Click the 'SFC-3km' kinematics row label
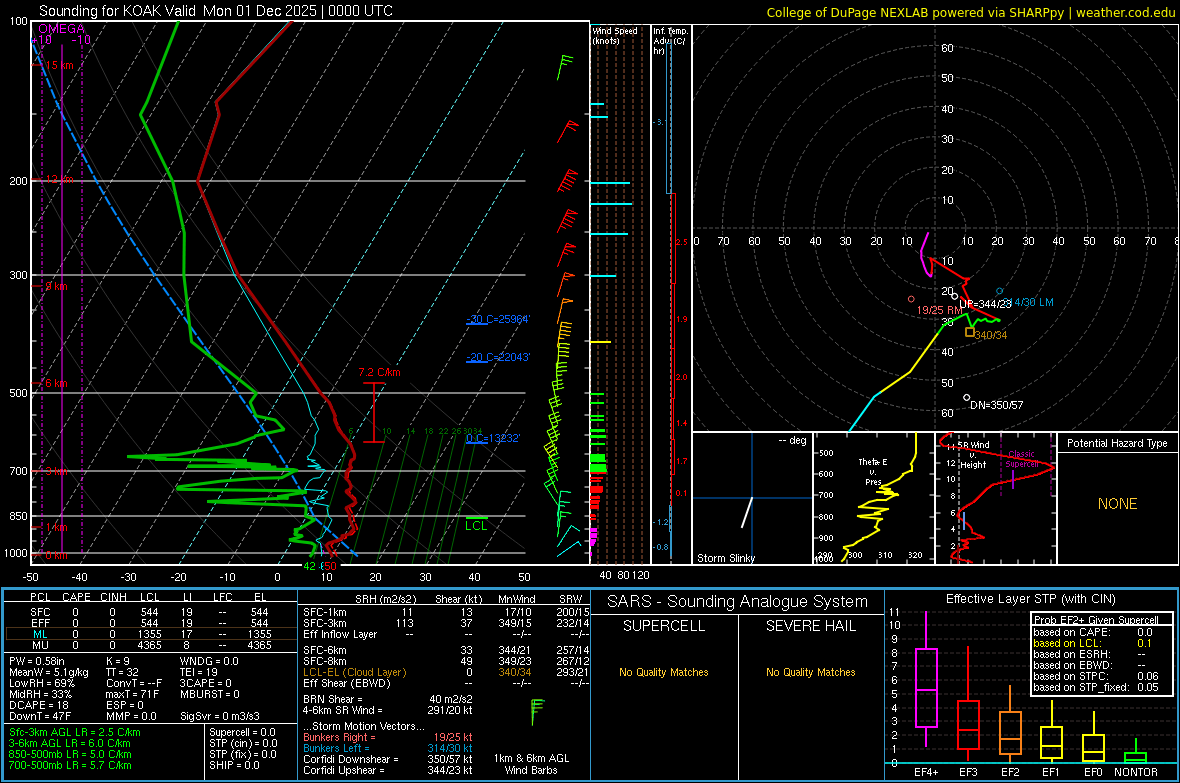Screen dimensions: 1180x783 324,623
